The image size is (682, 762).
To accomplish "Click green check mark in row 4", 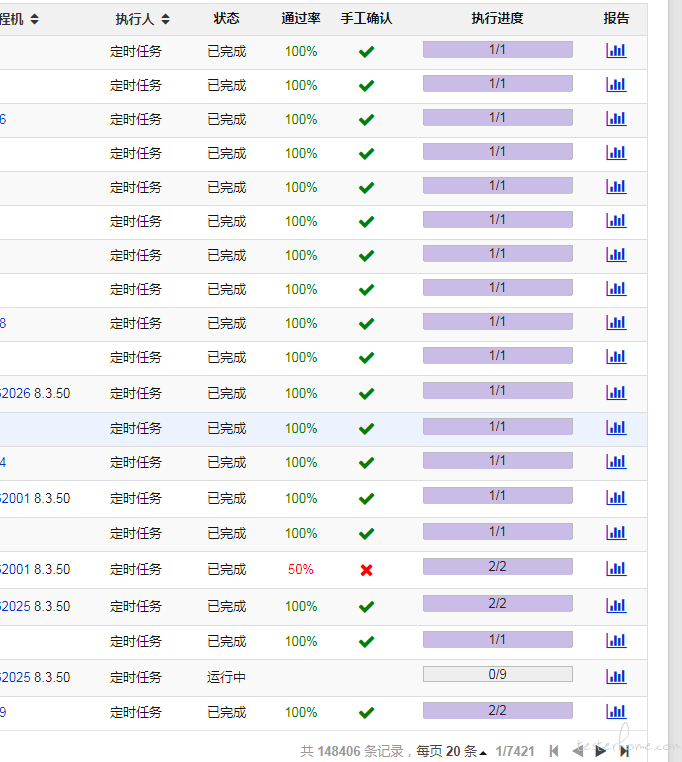I will point(367,463).
